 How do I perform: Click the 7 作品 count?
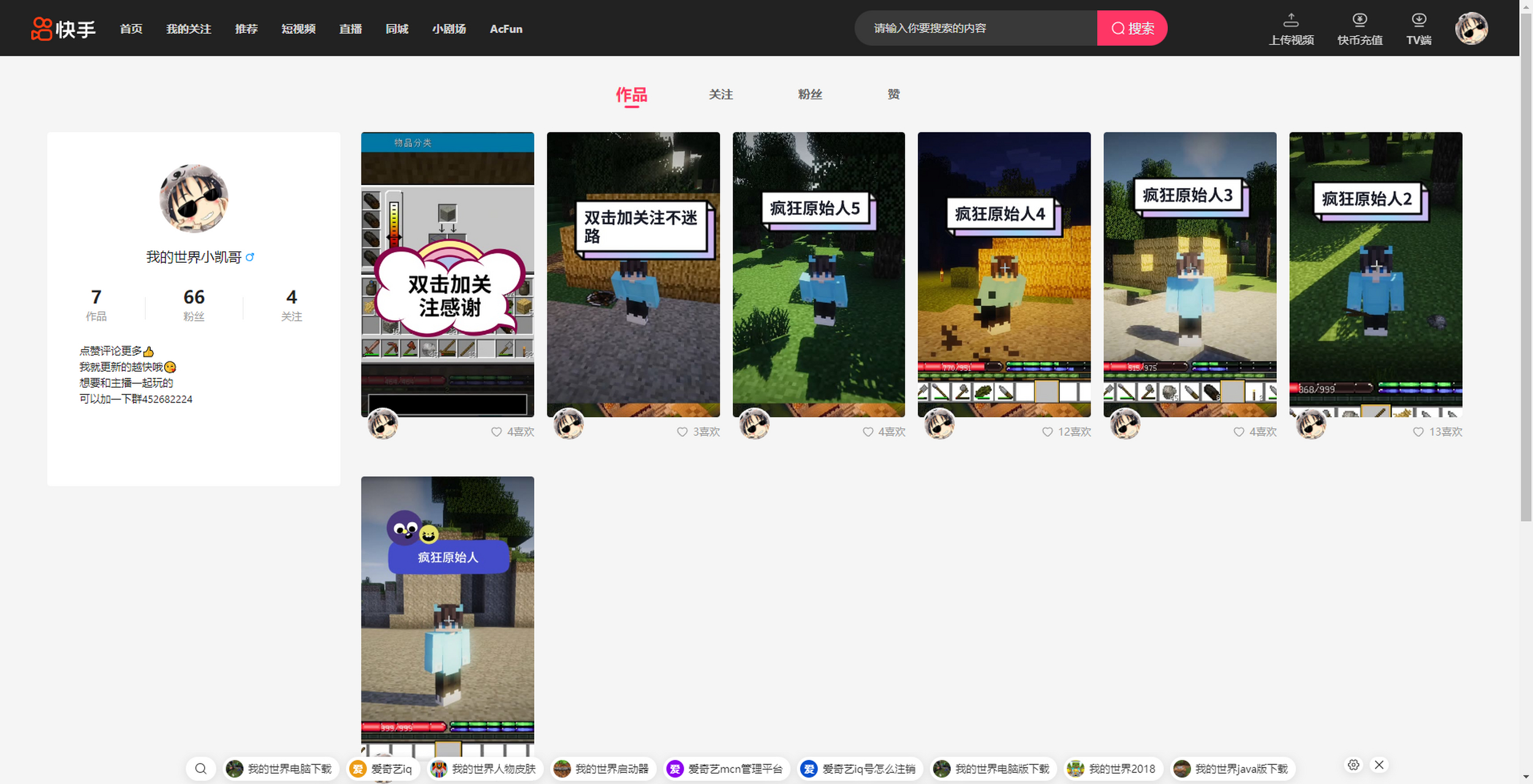(x=96, y=304)
